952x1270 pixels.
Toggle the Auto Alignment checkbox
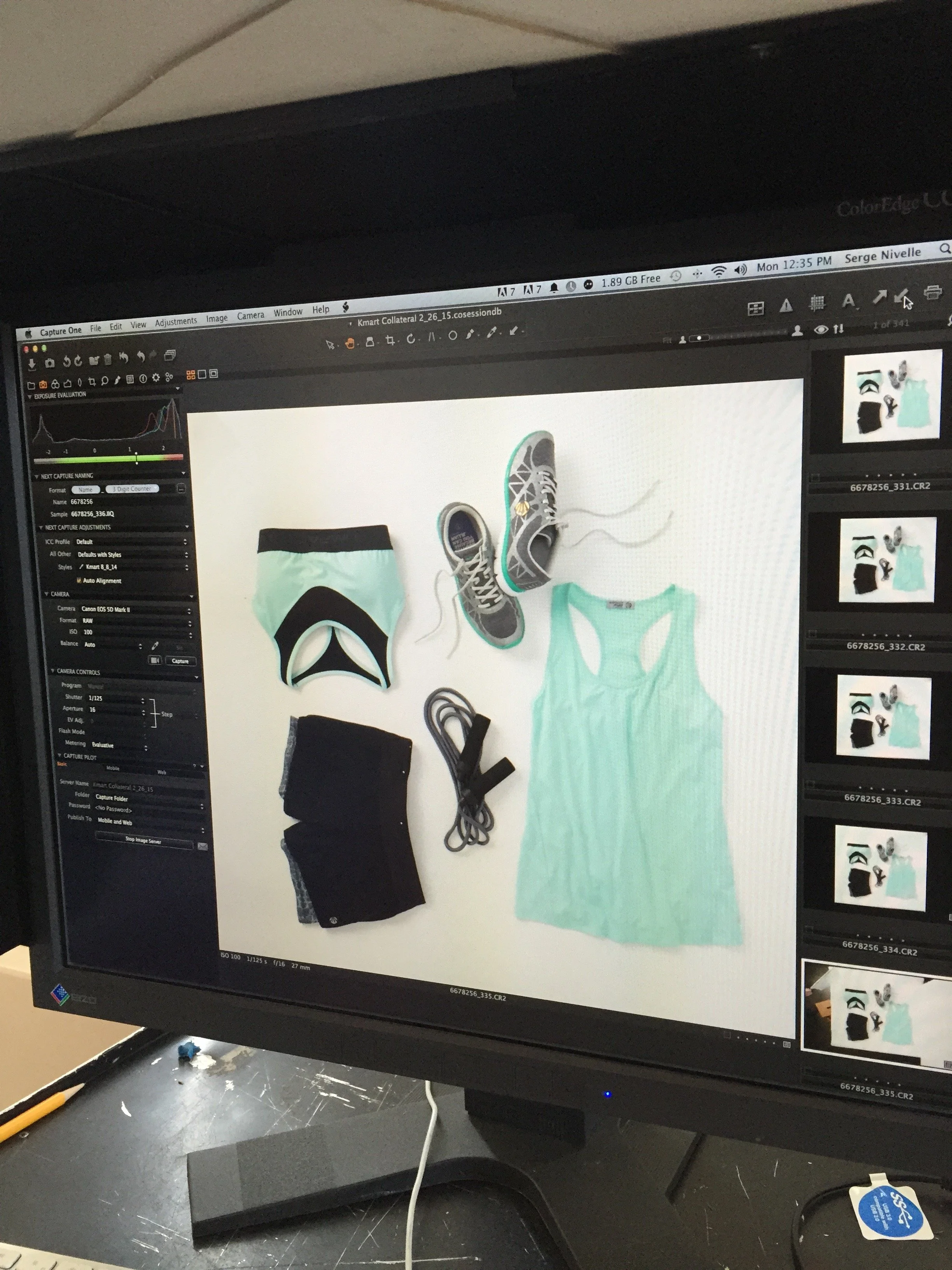click(x=79, y=581)
